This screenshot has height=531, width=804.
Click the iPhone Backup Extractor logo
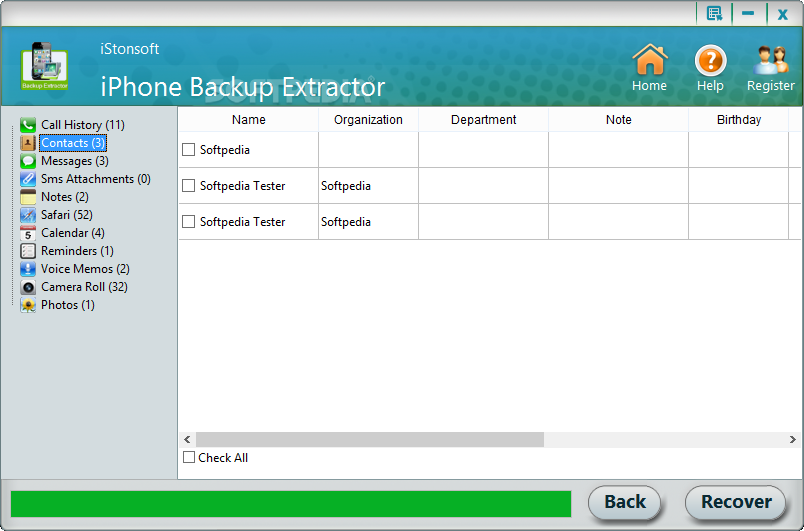[45, 66]
